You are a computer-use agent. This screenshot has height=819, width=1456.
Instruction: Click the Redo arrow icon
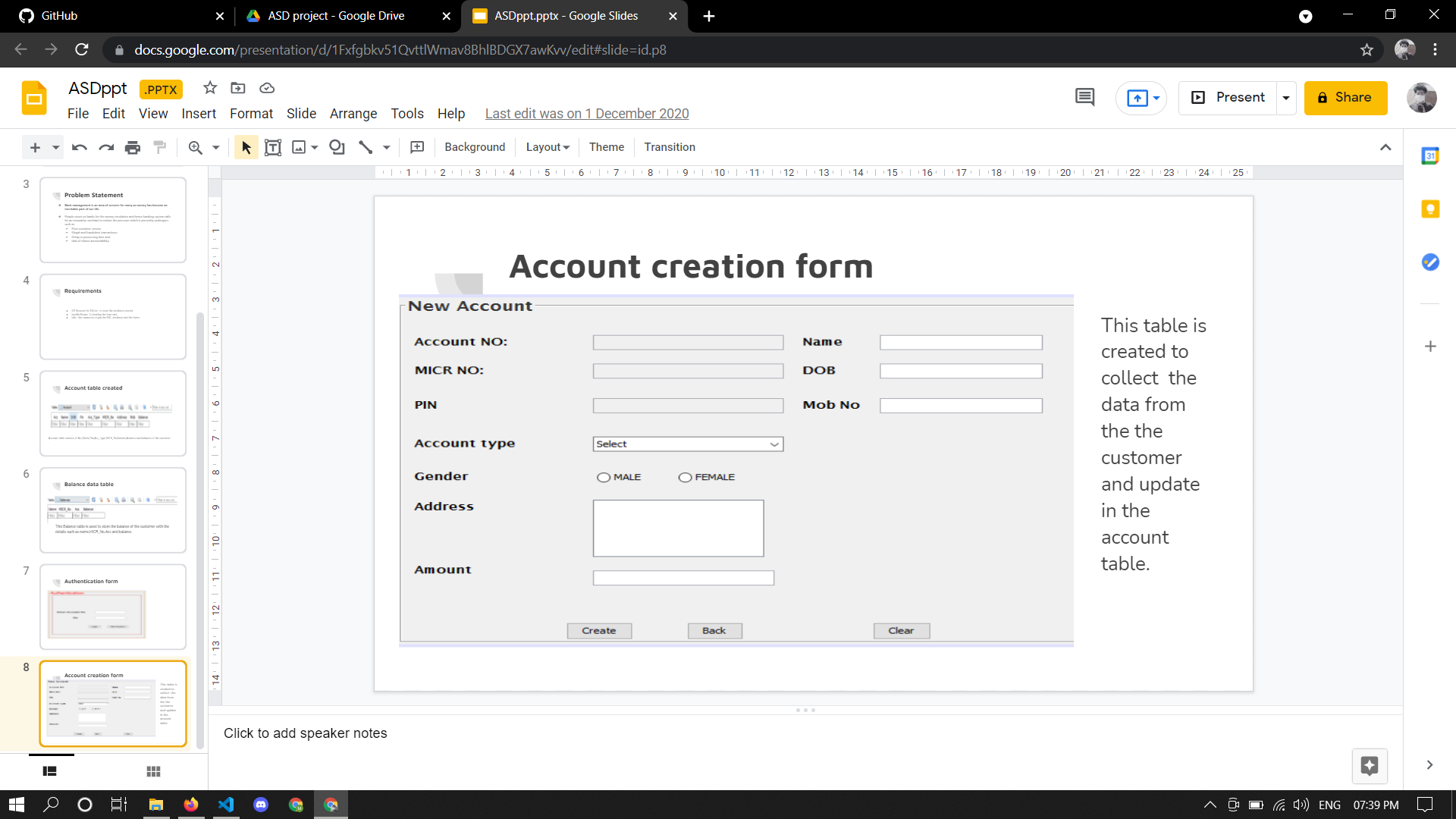106,147
